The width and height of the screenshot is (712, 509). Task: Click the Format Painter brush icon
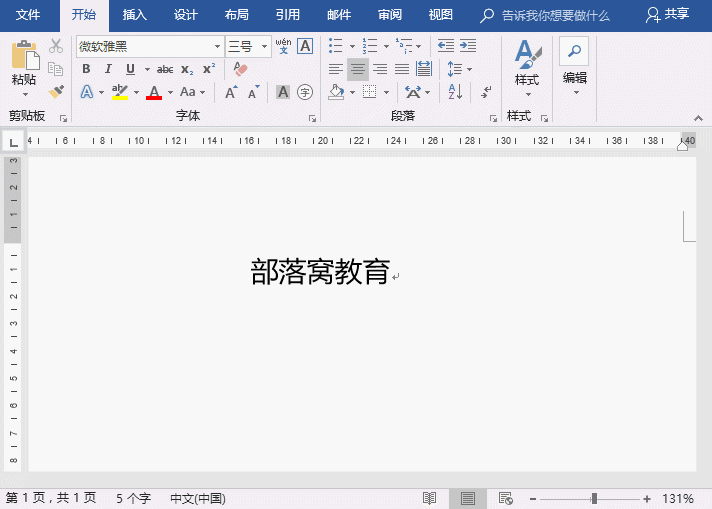point(56,92)
